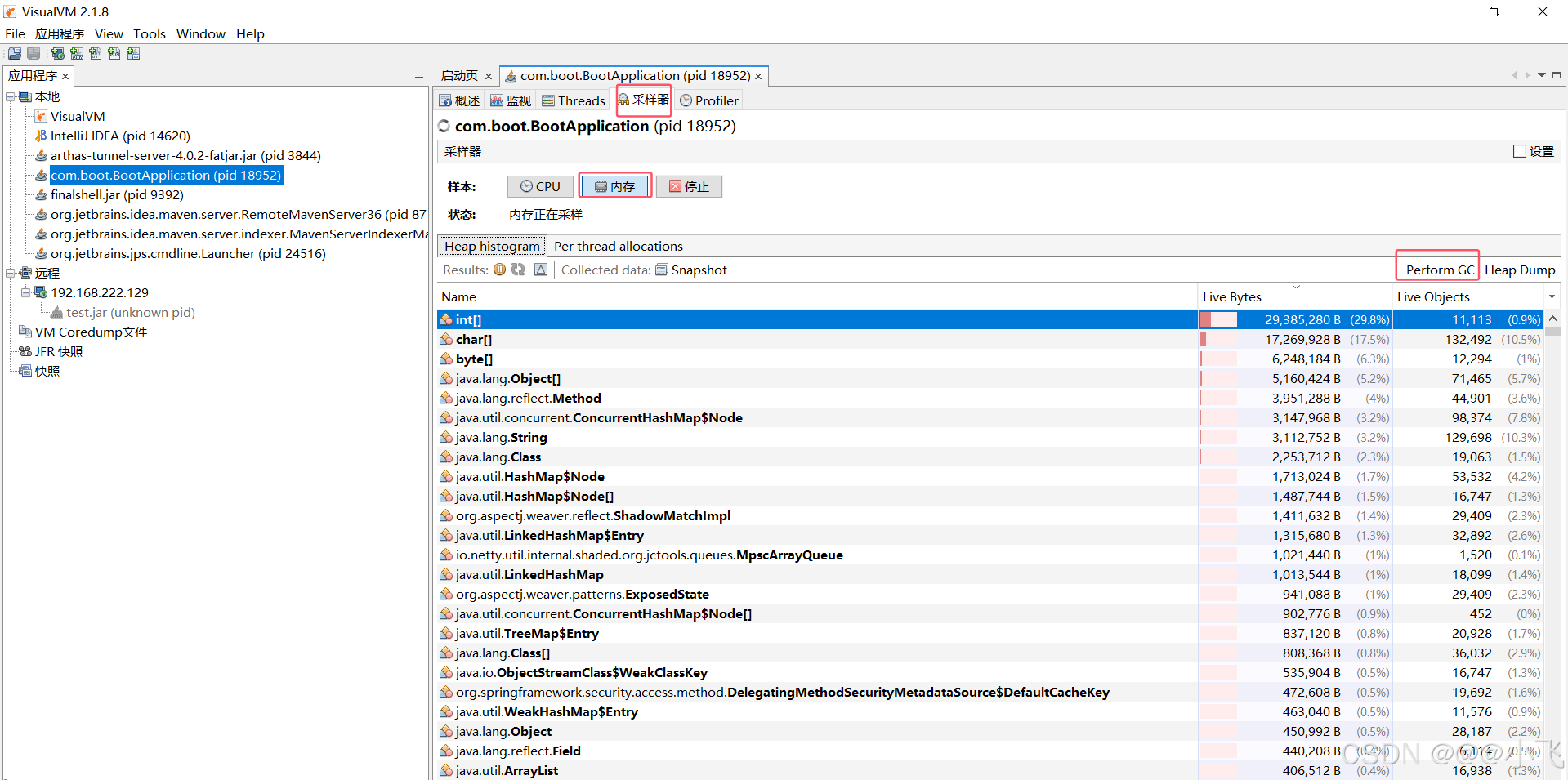Click the Update Results Now refresh icon
The width and height of the screenshot is (1568, 780).
(x=518, y=270)
